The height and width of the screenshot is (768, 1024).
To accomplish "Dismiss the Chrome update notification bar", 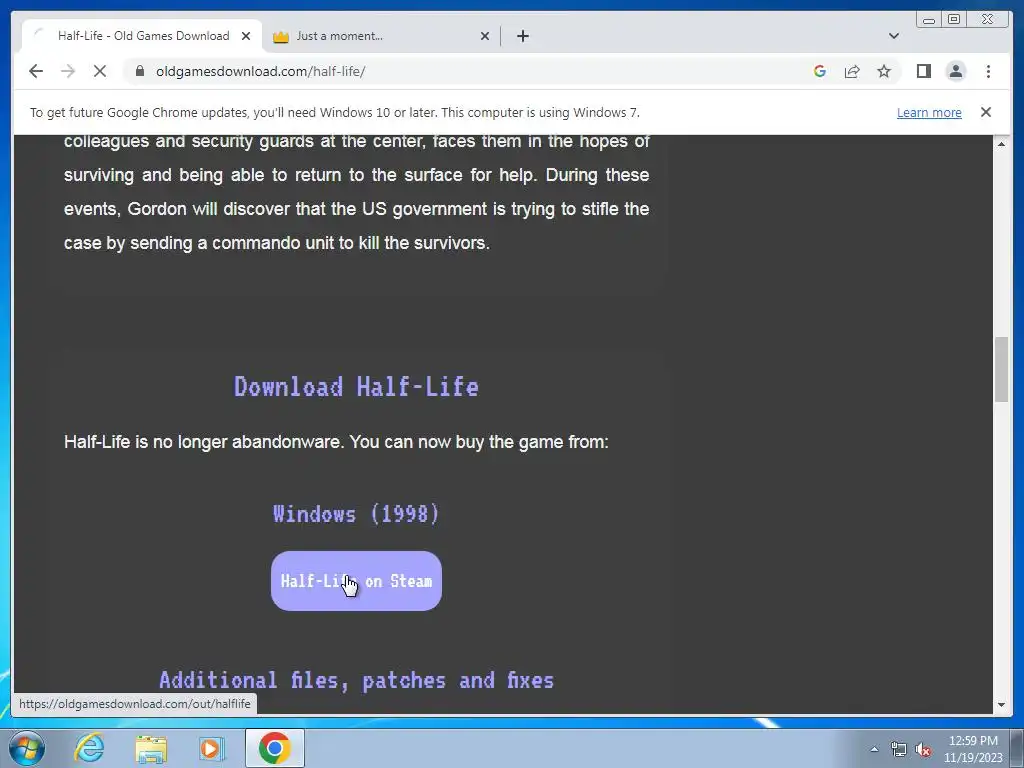I will click(x=985, y=112).
